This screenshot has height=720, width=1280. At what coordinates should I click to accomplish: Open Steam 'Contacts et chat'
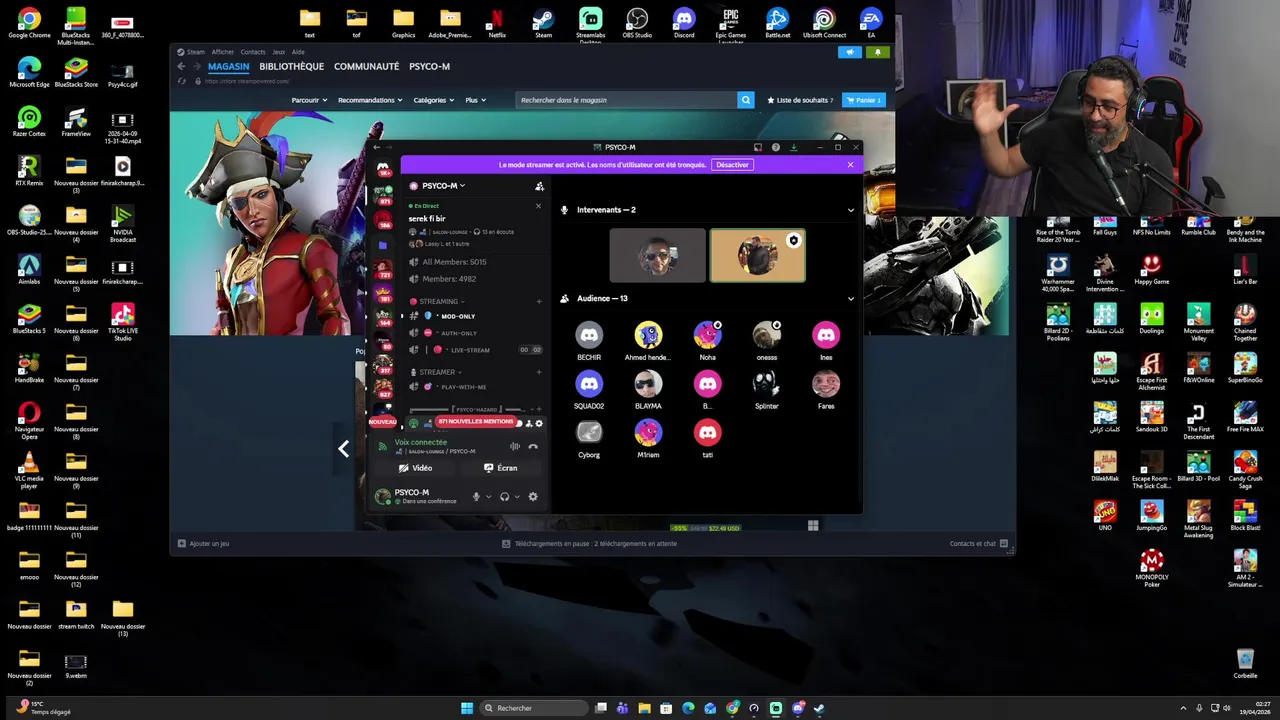[978, 543]
